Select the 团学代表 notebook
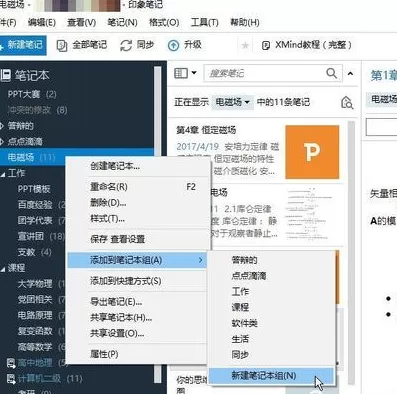Image resolution: width=397 pixels, height=394 pixels. (x=35, y=220)
